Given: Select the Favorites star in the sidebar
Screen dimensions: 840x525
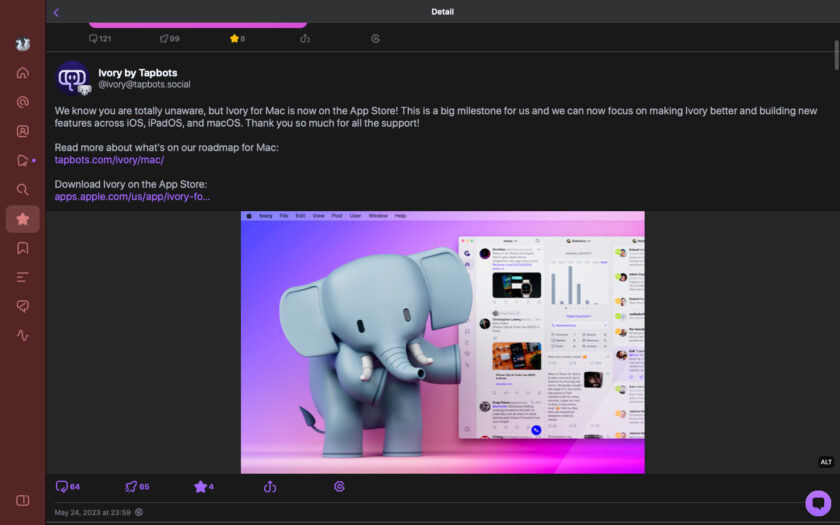Looking at the screenshot, I should point(22,219).
